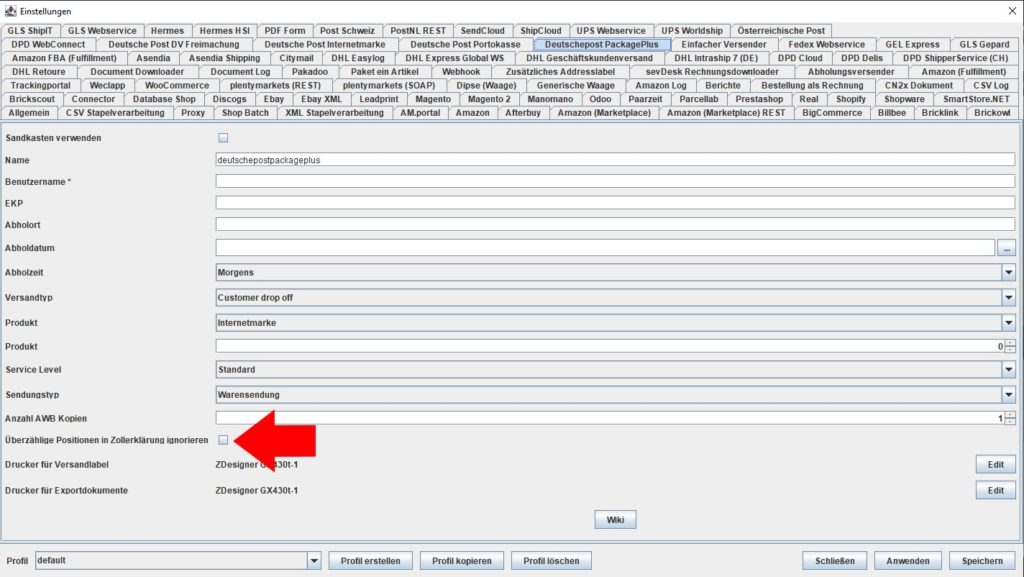Open the Deutschepost PackagePlus tab
1024x577 pixels.
(x=601, y=44)
